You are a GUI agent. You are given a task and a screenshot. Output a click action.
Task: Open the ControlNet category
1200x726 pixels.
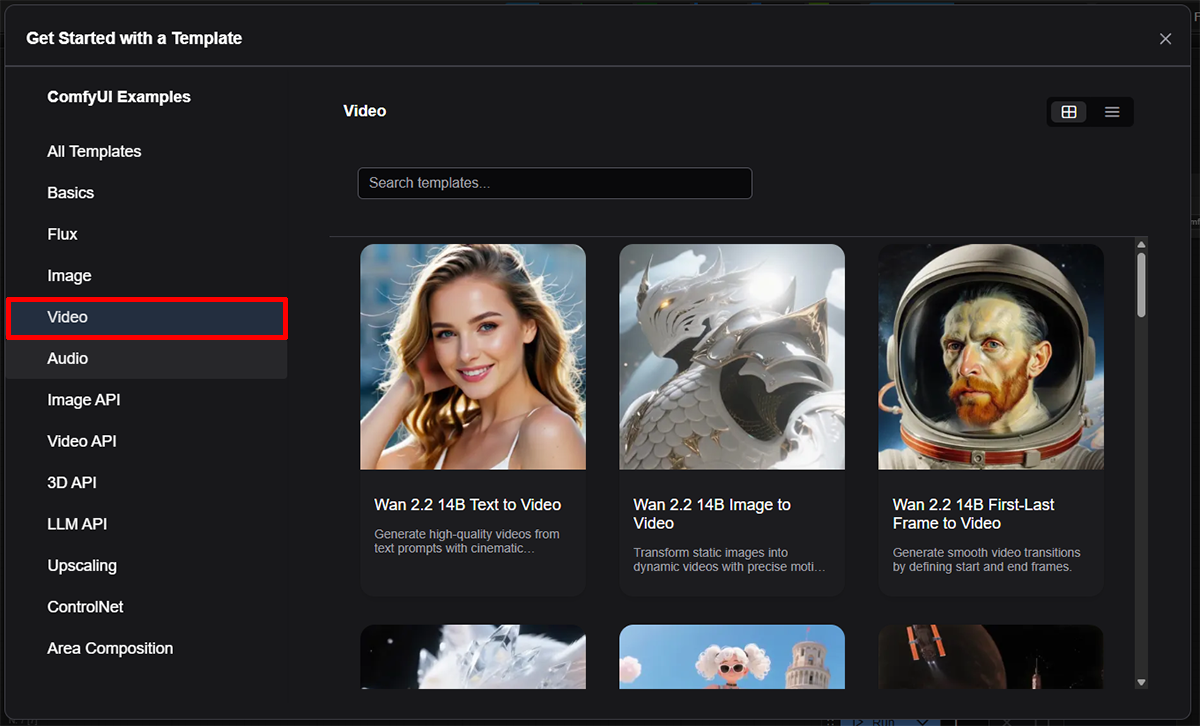click(146, 607)
